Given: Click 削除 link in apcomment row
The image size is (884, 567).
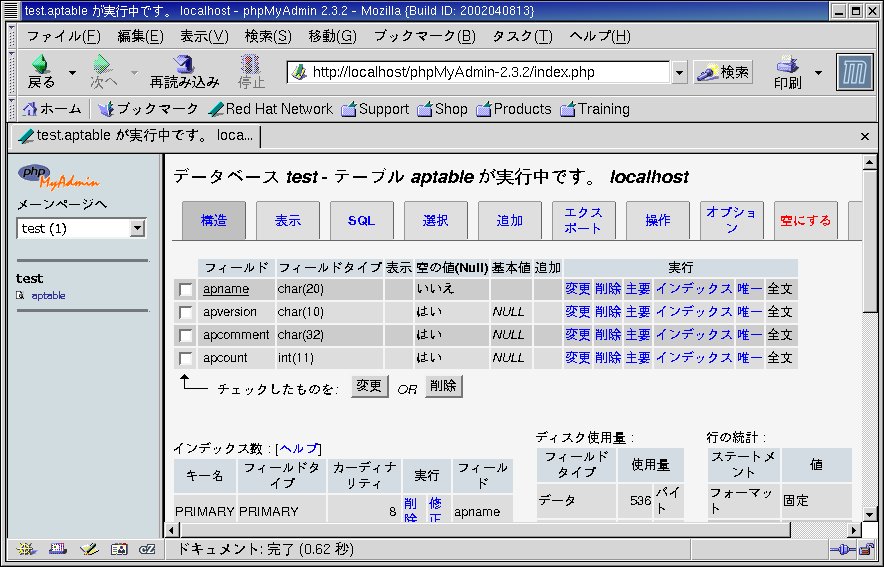Looking at the screenshot, I should coord(608,335).
